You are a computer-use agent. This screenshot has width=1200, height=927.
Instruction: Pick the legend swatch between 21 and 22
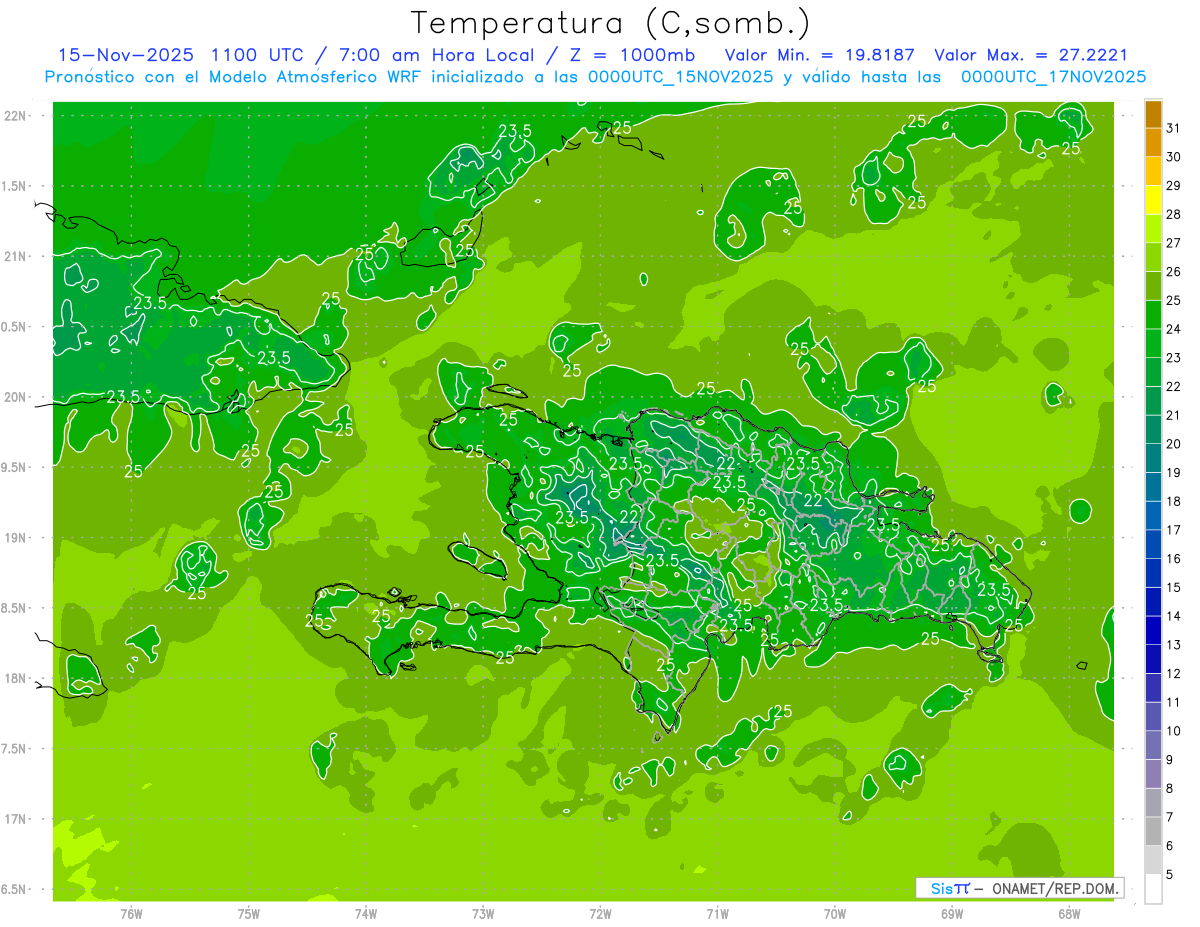[1153, 401]
